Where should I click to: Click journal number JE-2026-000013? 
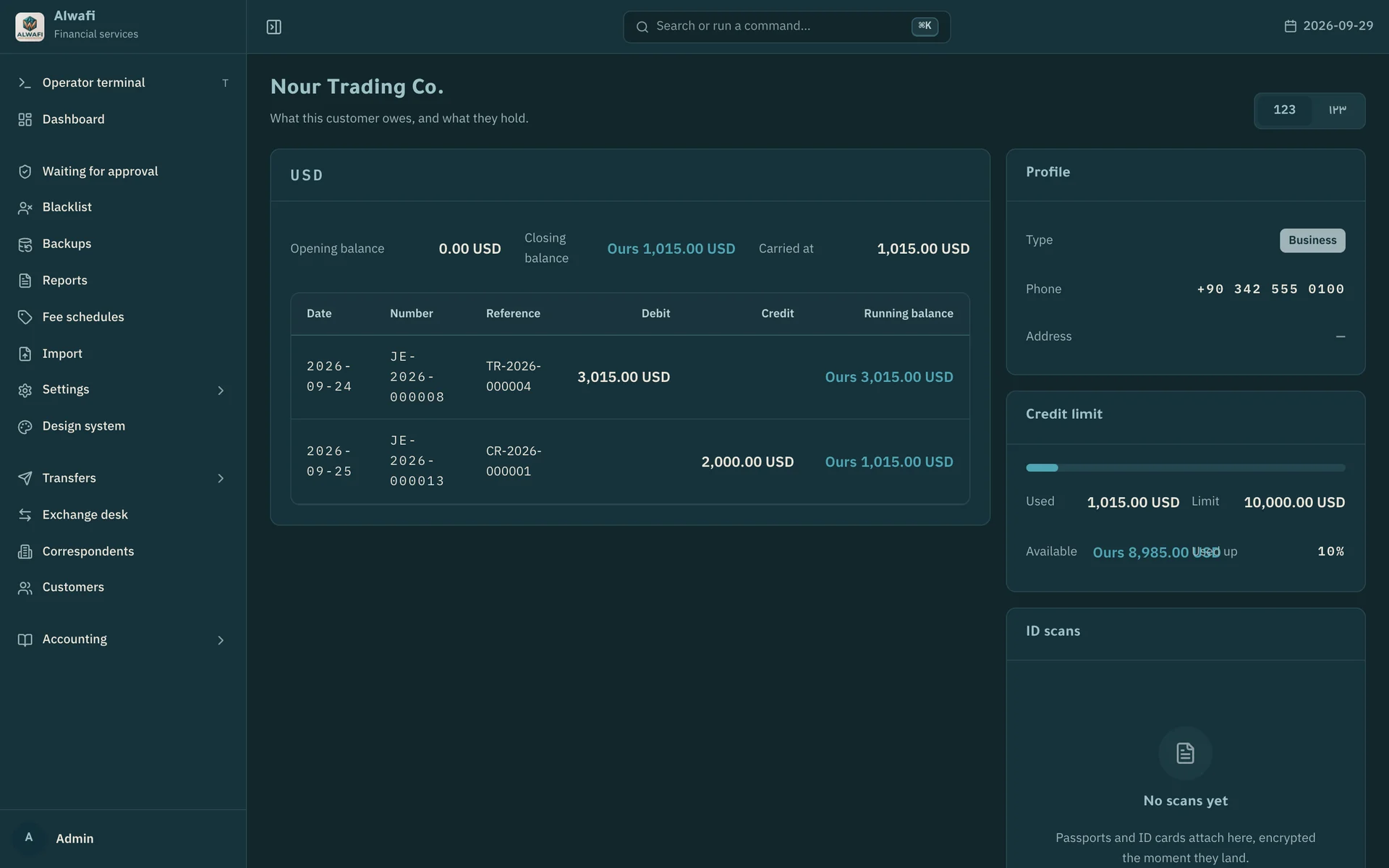417,461
